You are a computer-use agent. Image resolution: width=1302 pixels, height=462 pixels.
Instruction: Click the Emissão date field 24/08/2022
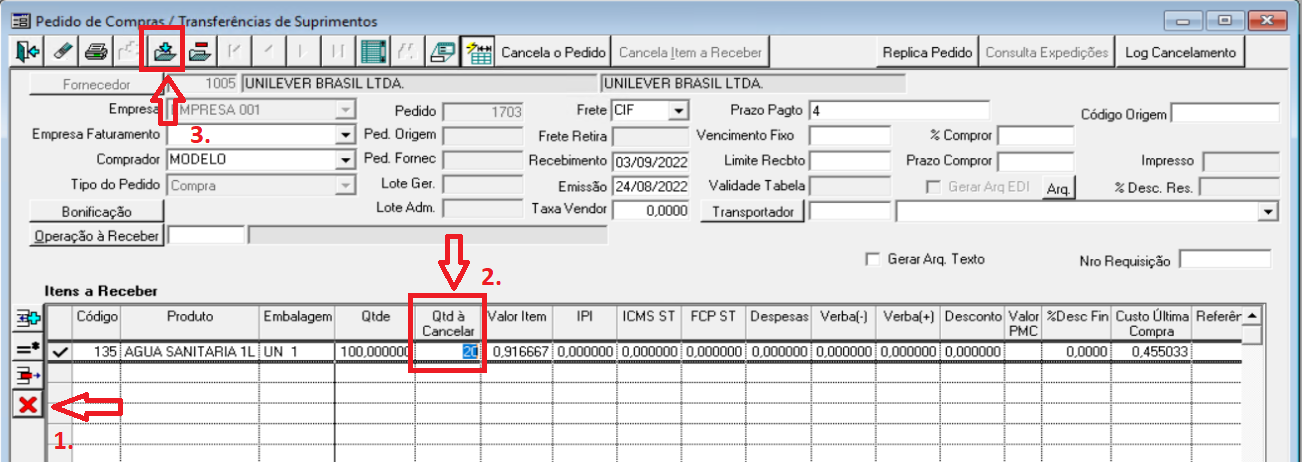(651, 186)
